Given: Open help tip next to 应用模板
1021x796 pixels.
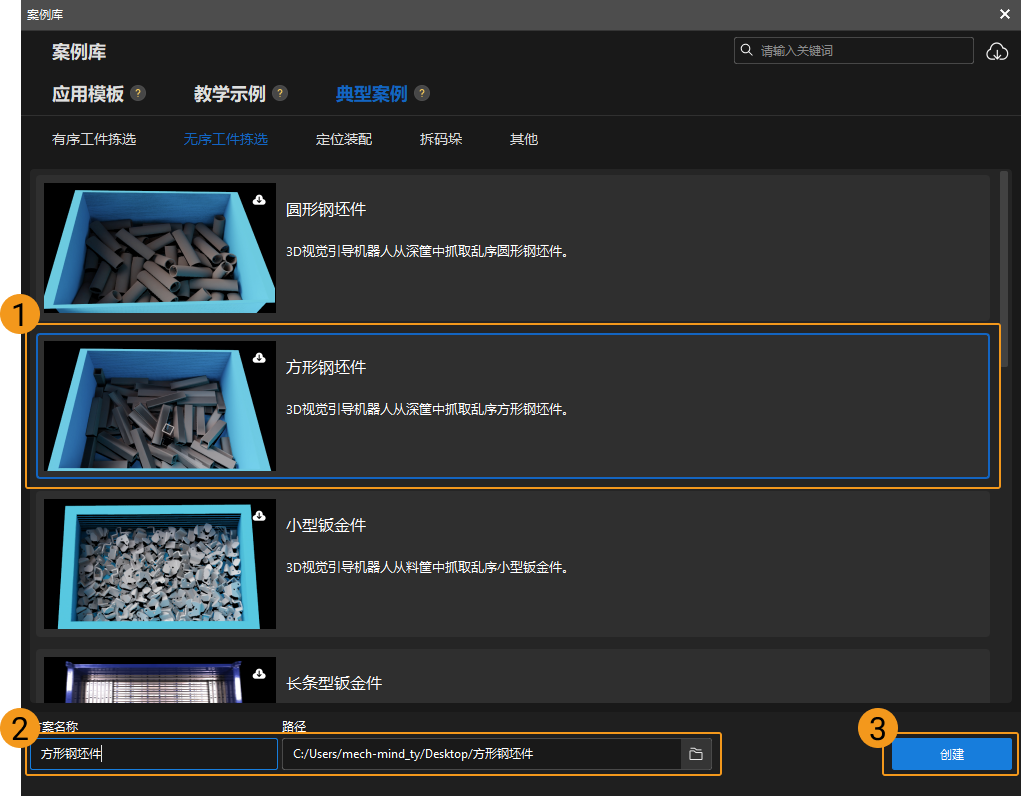Looking at the screenshot, I should coord(139,92).
